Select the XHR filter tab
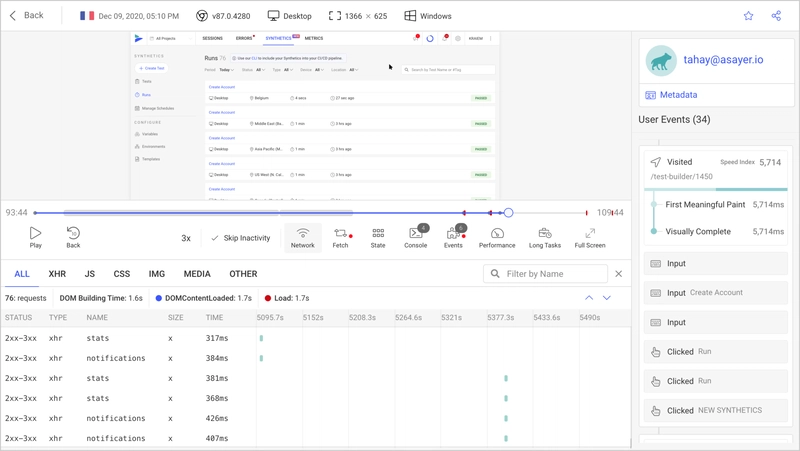The image size is (800, 451). pos(57,274)
